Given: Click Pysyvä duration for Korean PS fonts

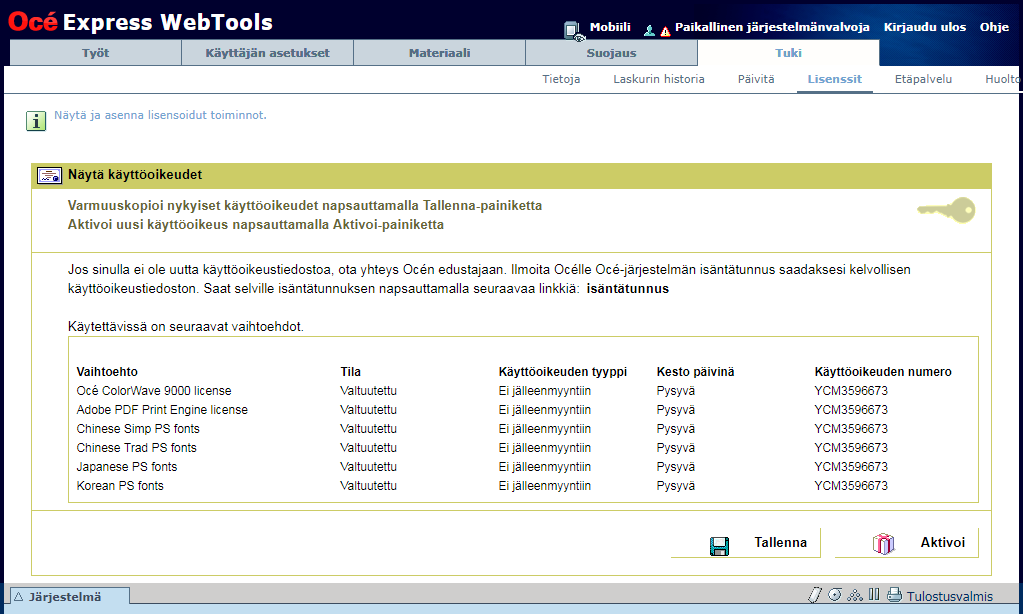Looking at the screenshot, I should coord(675,485).
